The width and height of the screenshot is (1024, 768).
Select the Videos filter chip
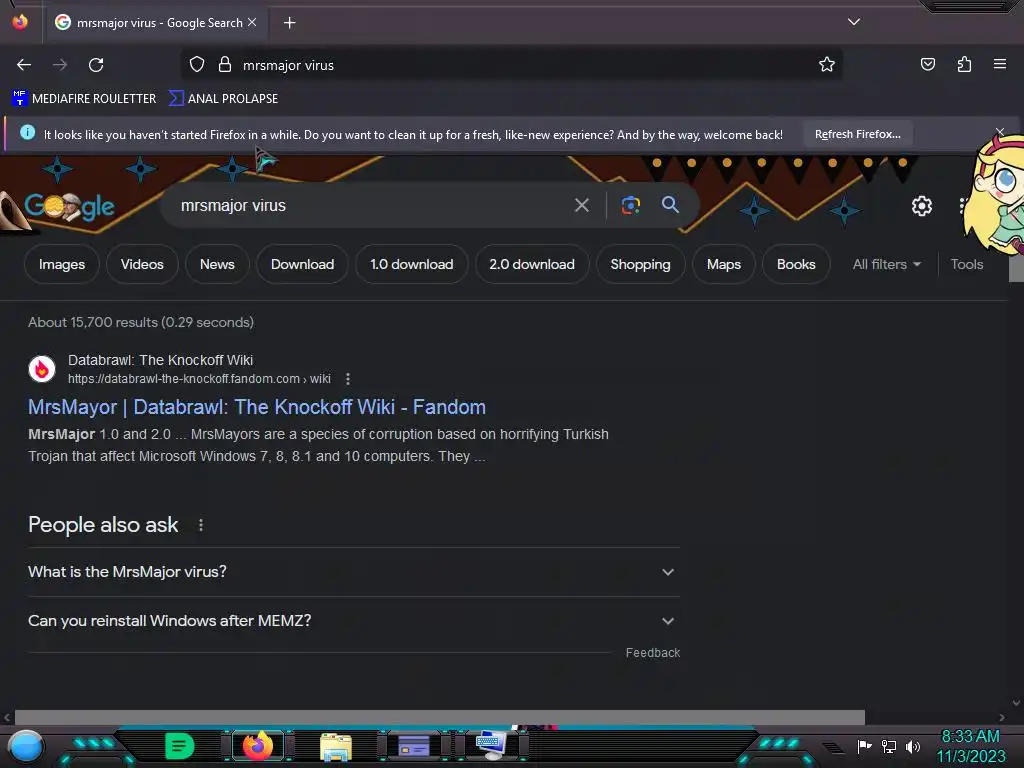[142, 264]
